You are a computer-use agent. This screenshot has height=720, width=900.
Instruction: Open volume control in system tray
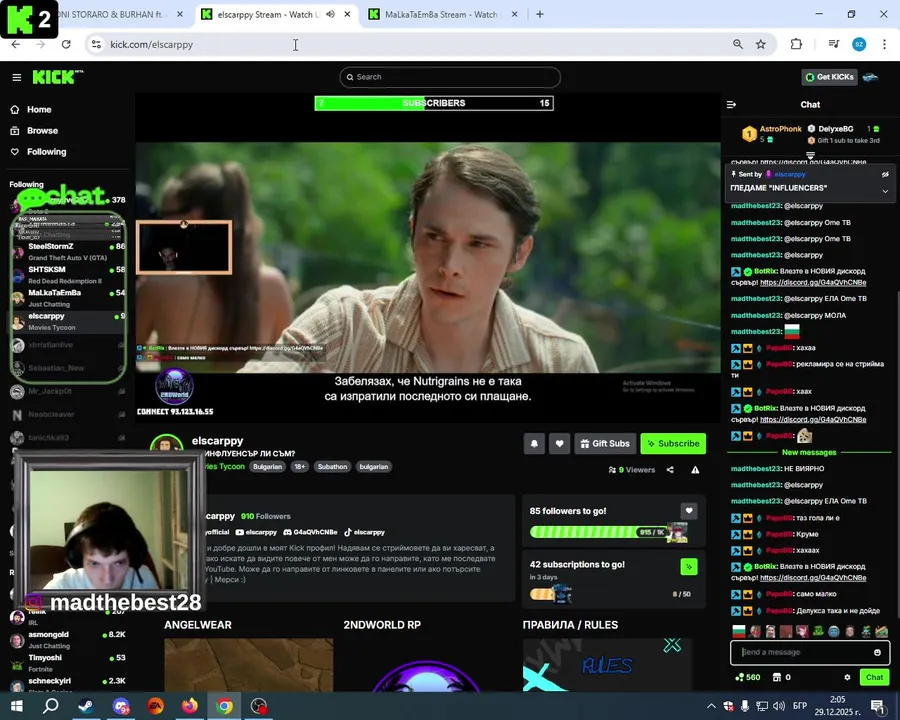coord(779,706)
